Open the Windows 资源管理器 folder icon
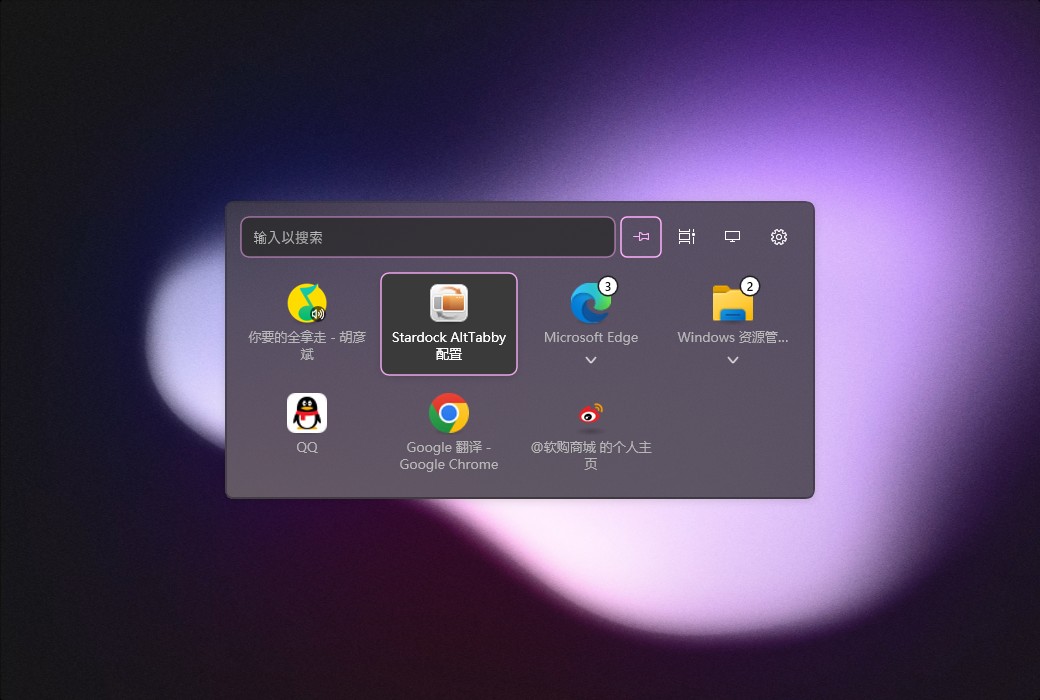Viewport: 1040px width, 700px height. (732, 303)
